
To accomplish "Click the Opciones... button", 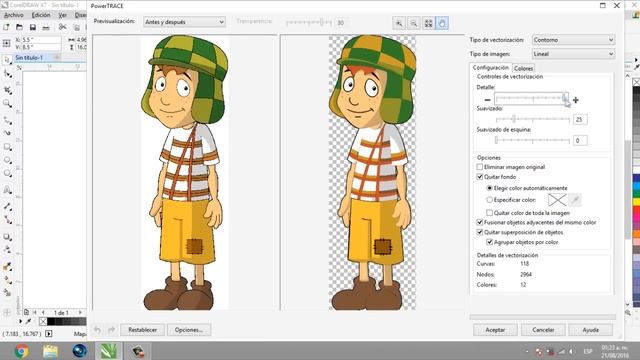I will click(189, 330).
